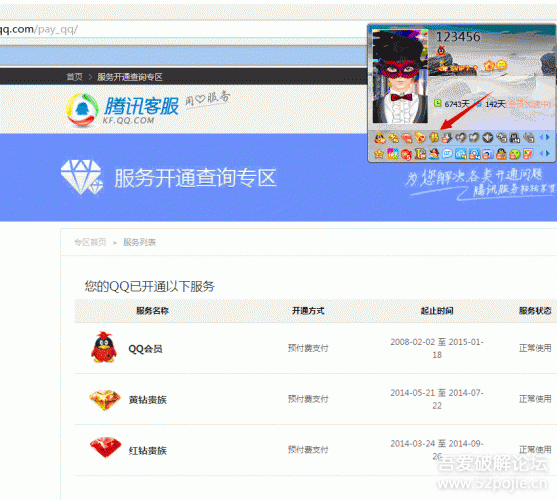Click the green bean face icon
557x500 pixels.
515,154
